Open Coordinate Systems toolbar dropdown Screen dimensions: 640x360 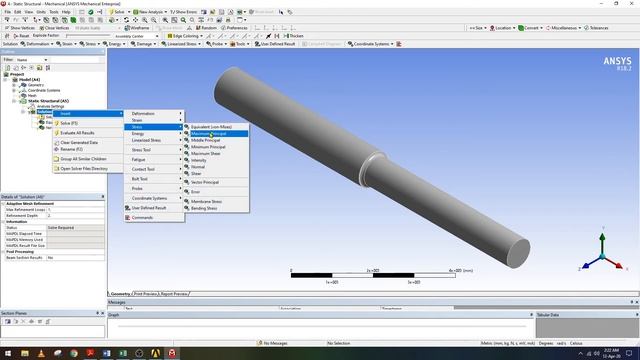[x=371, y=44]
